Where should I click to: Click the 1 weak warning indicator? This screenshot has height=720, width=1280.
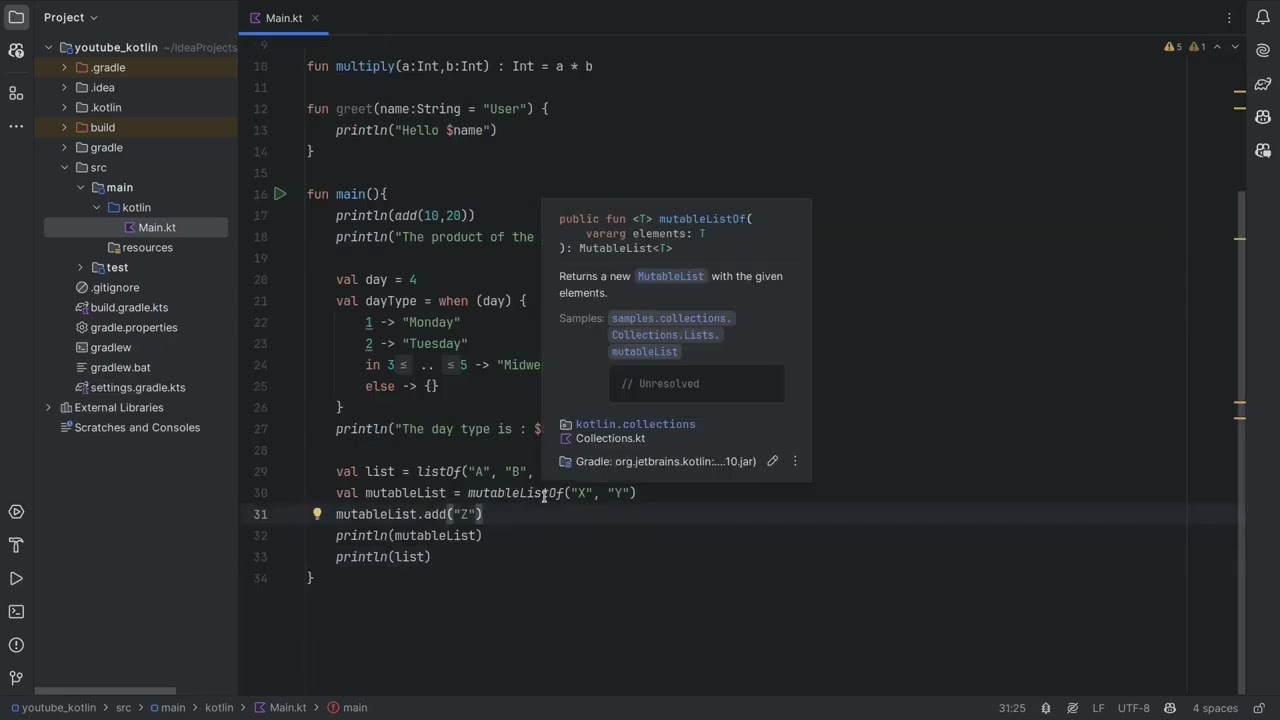coord(1197,47)
